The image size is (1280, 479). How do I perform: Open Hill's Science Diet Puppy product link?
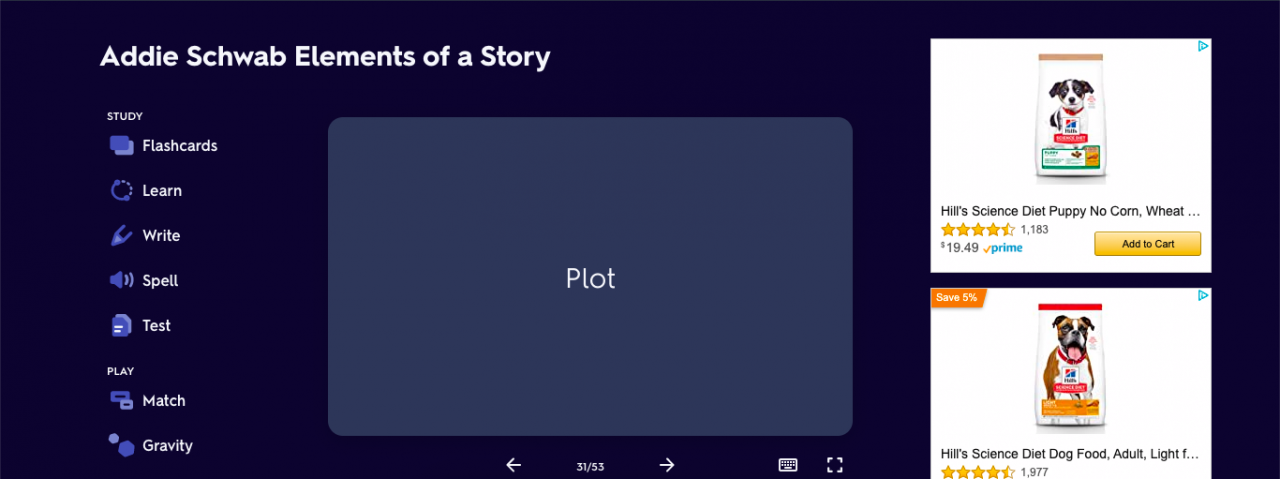[x=1070, y=211]
